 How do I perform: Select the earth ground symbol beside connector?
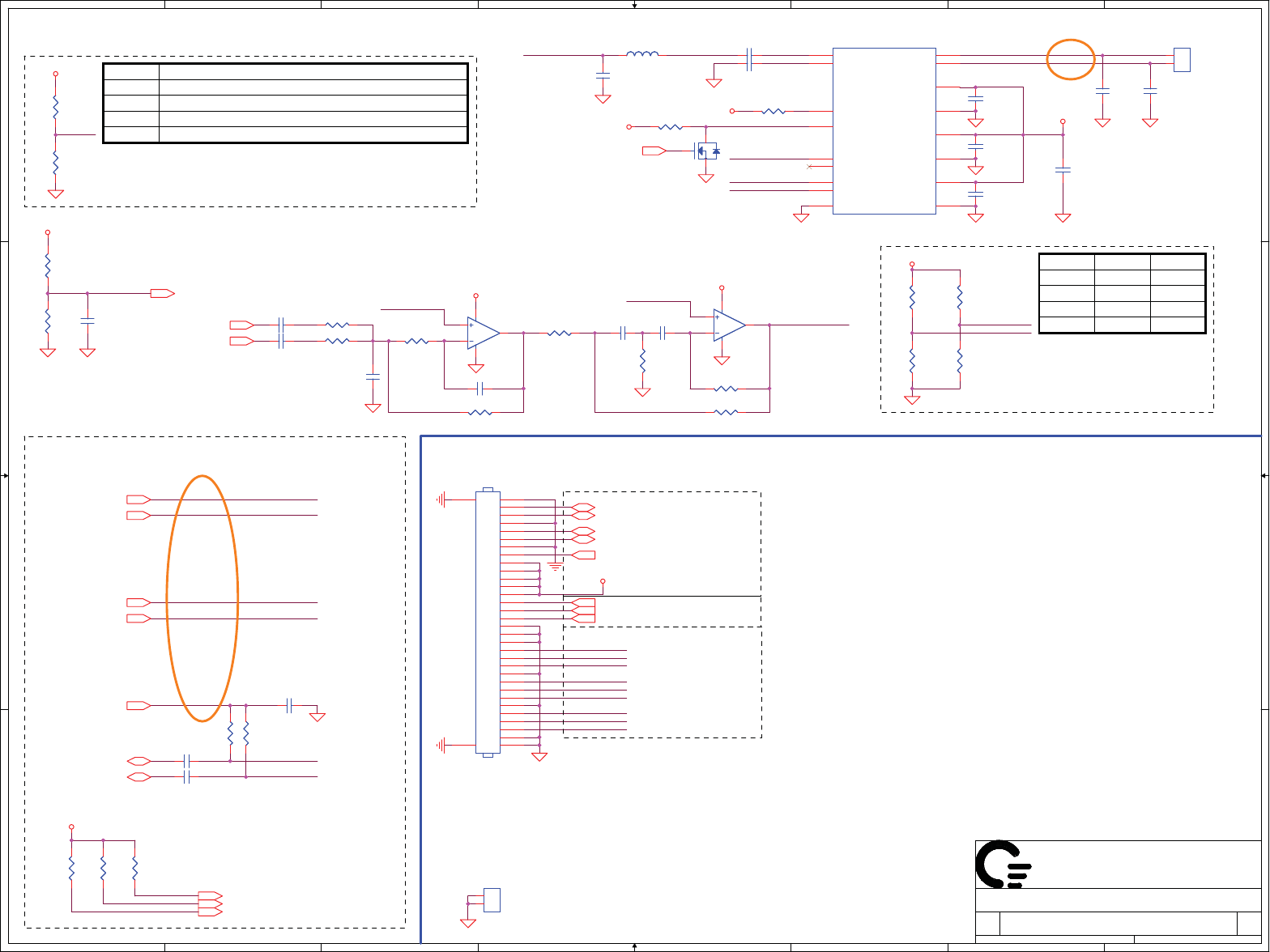[555, 567]
